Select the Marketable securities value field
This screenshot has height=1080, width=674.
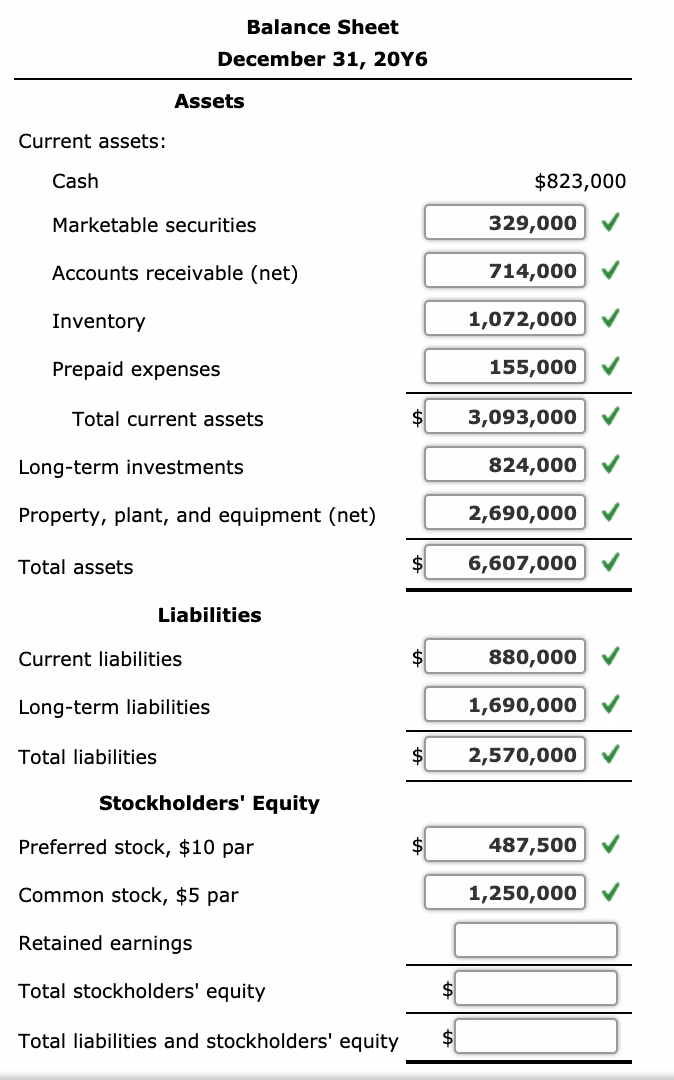point(504,222)
